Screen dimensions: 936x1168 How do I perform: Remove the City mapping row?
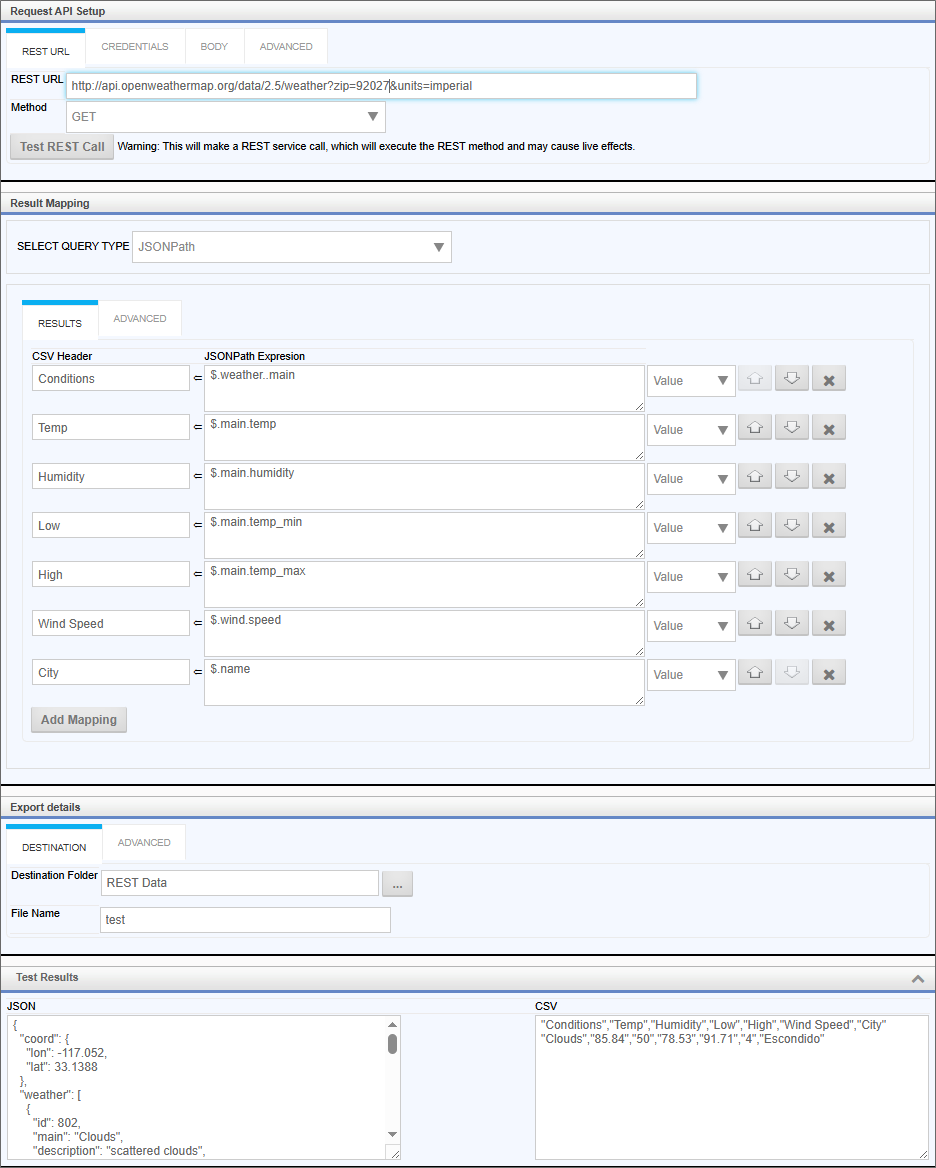pyautogui.click(x=829, y=673)
